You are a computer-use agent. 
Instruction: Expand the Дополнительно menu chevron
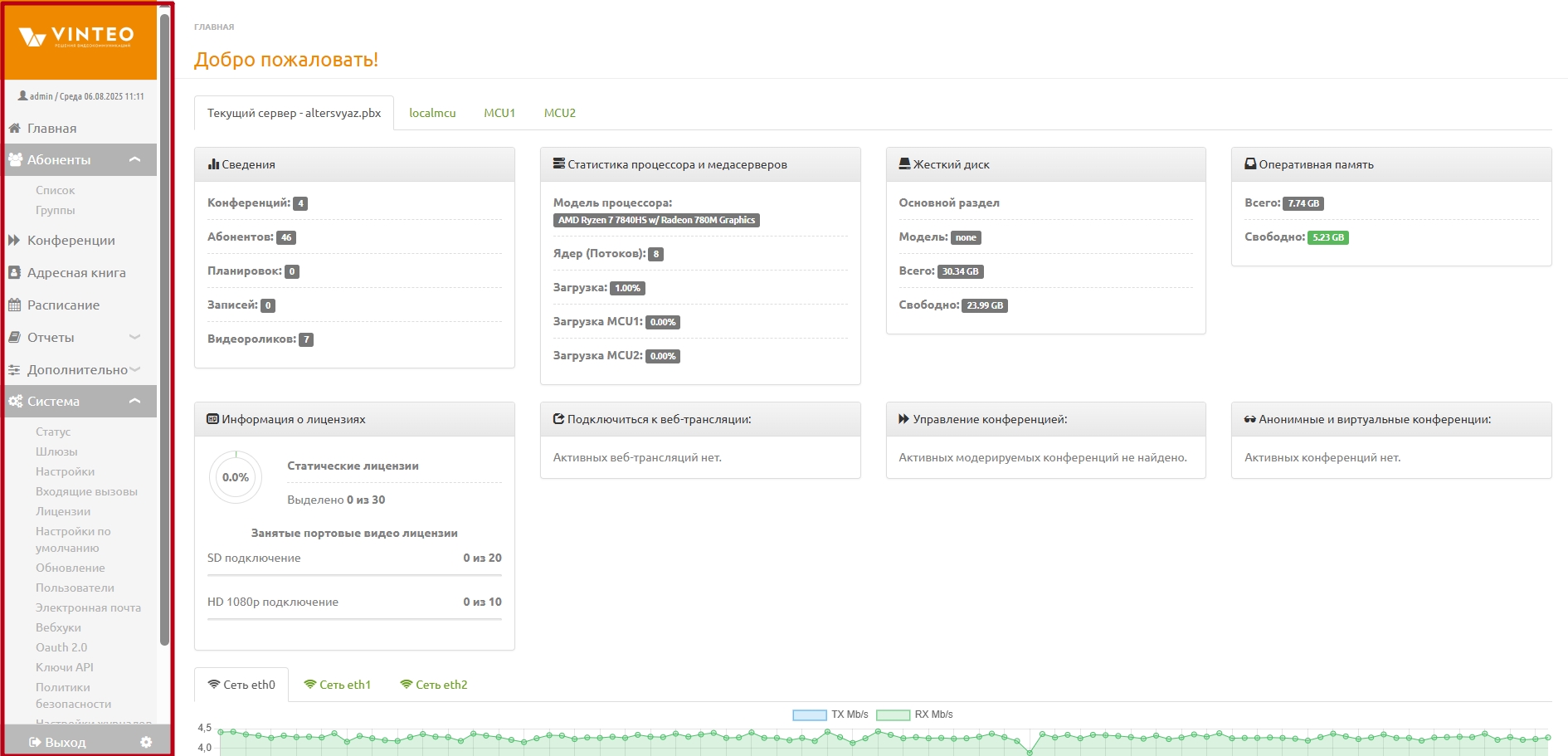pos(135,370)
